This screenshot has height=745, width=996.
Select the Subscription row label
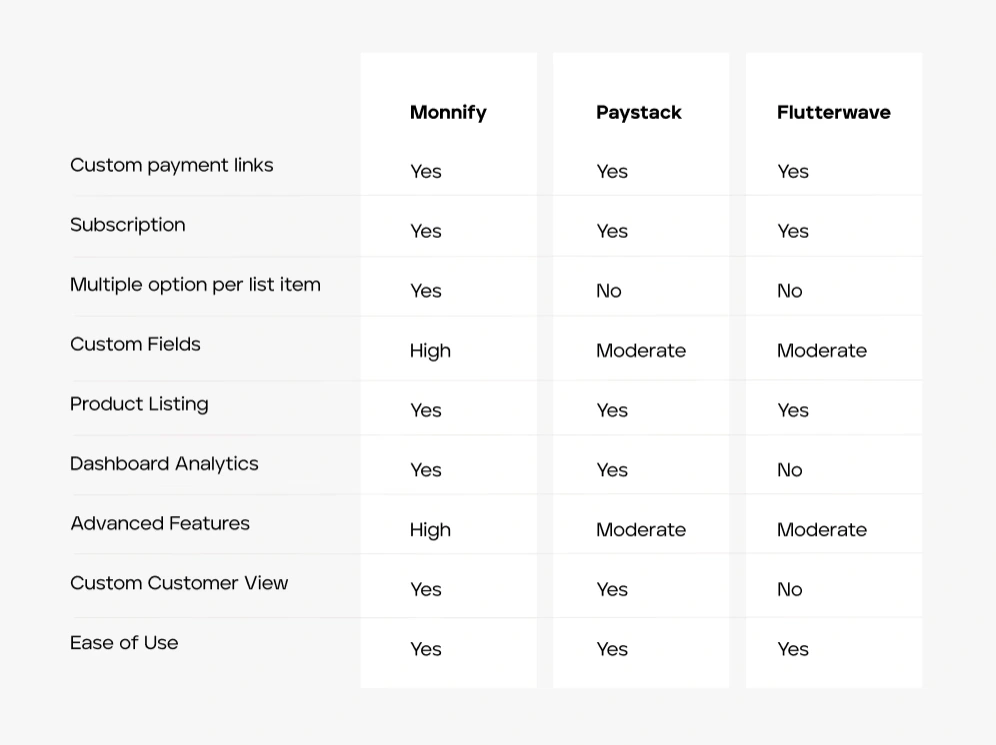(128, 225)
